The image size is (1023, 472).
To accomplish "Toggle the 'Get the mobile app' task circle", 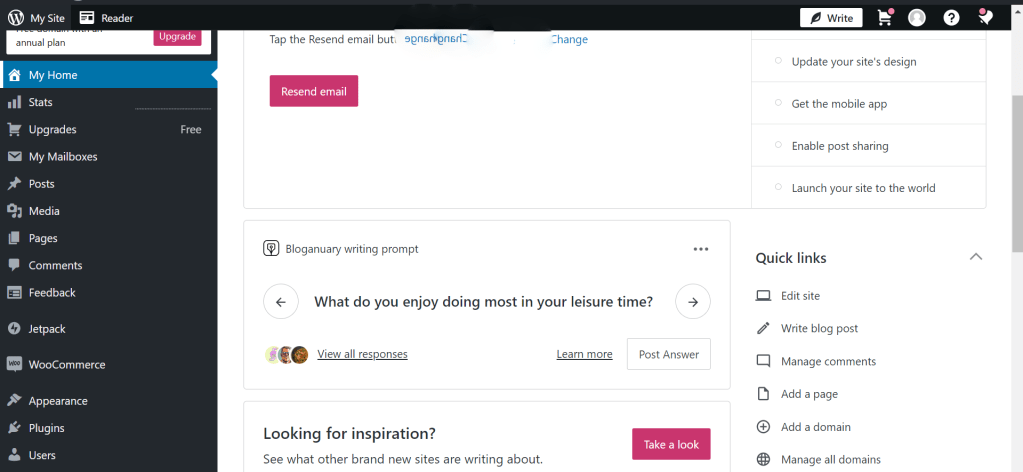I will click(x=778, y=103).
